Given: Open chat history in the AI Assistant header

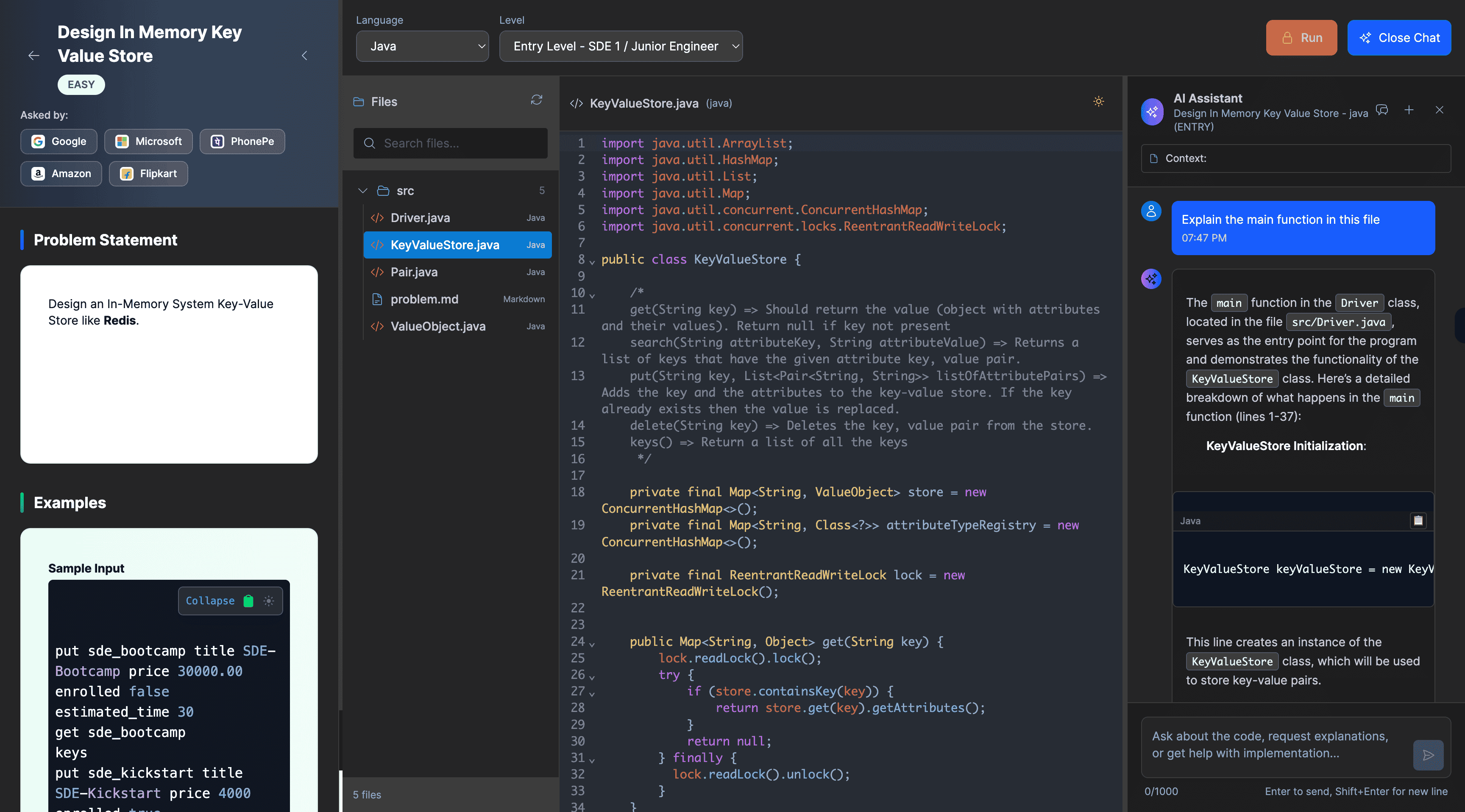Looking at the screenshot, I should coord(1382,110).
